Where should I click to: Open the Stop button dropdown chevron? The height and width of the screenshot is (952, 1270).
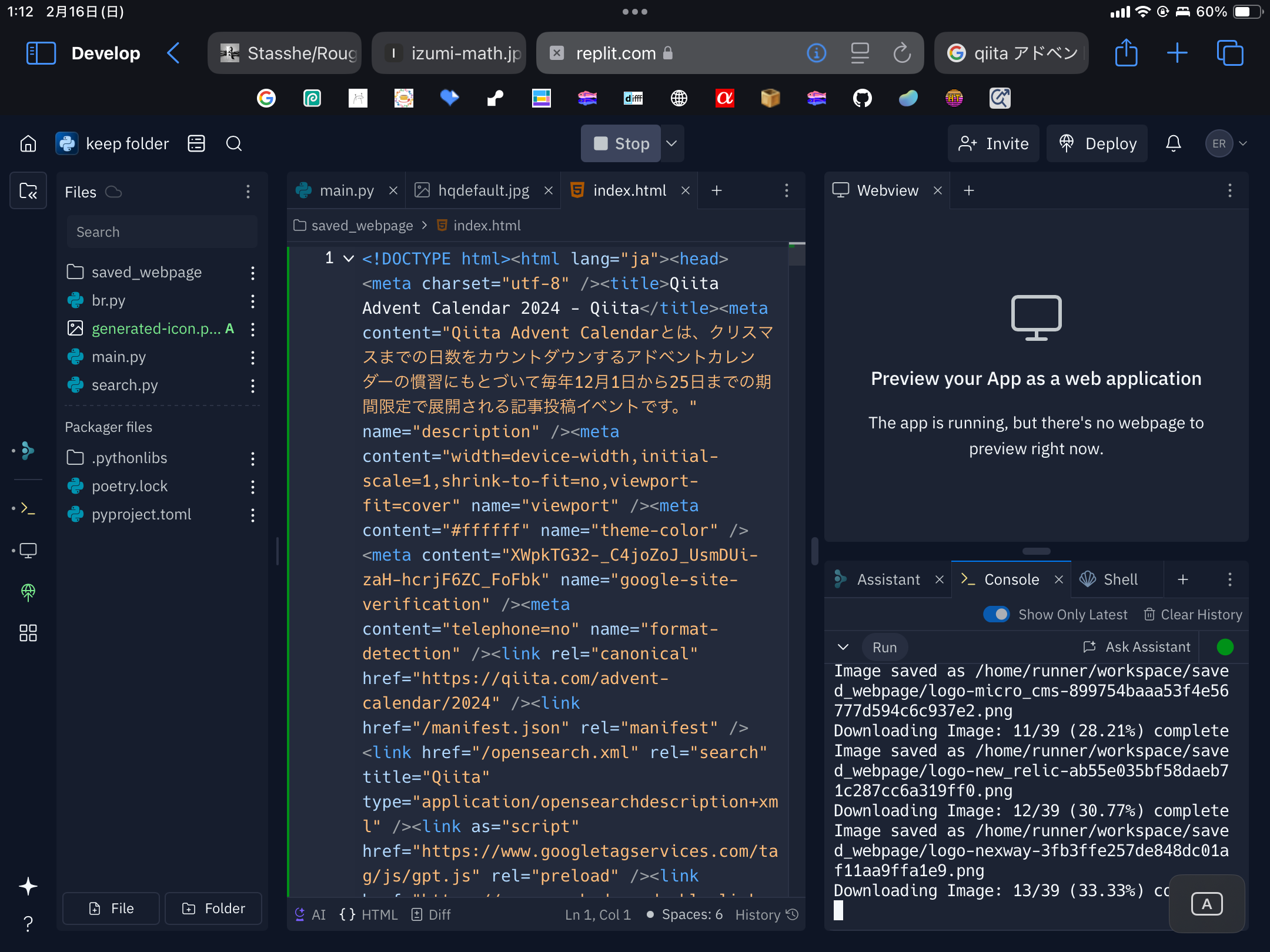[x=672, y=143]
